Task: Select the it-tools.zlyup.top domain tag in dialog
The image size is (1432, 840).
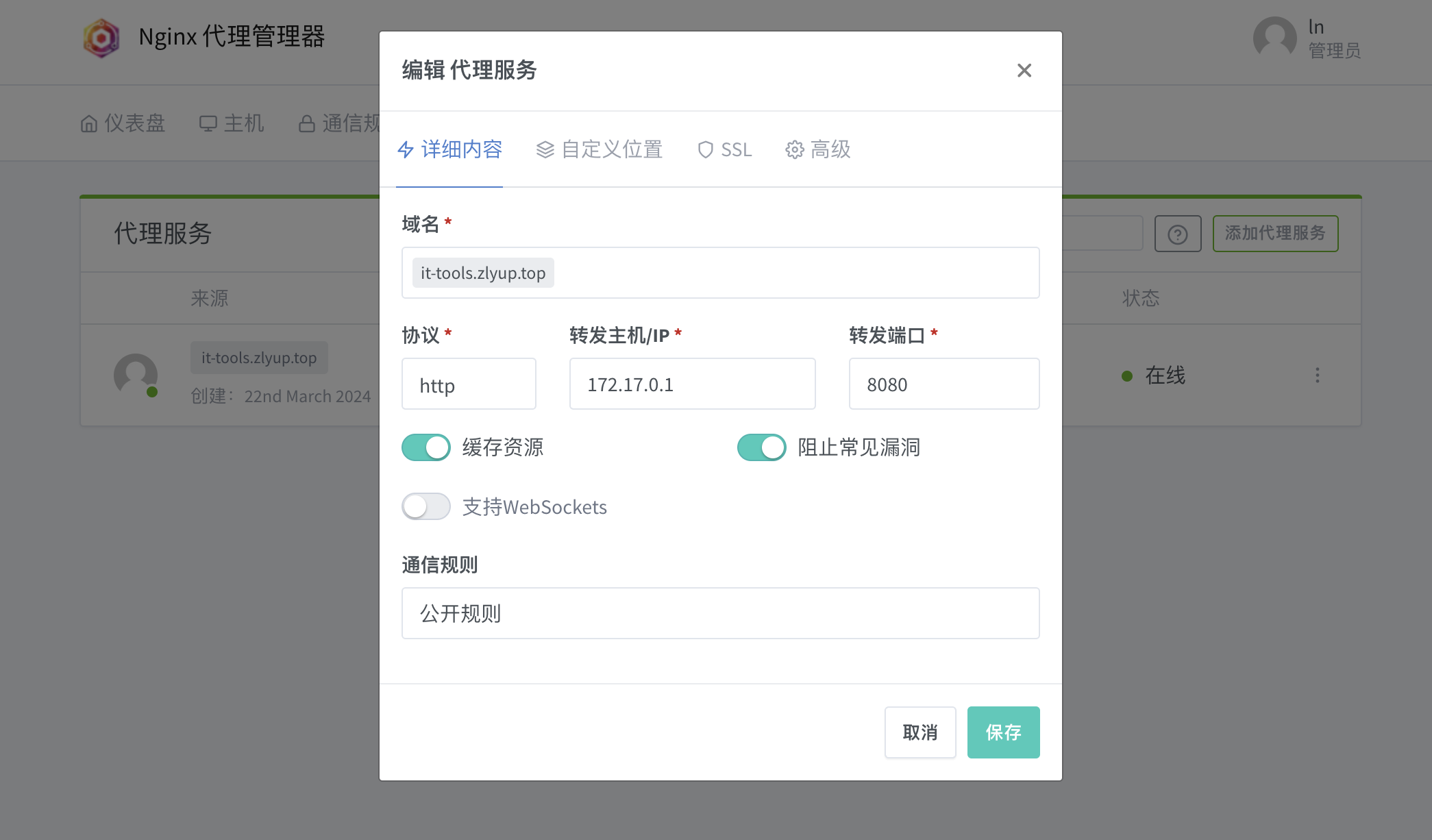Action: click(483, 273)
